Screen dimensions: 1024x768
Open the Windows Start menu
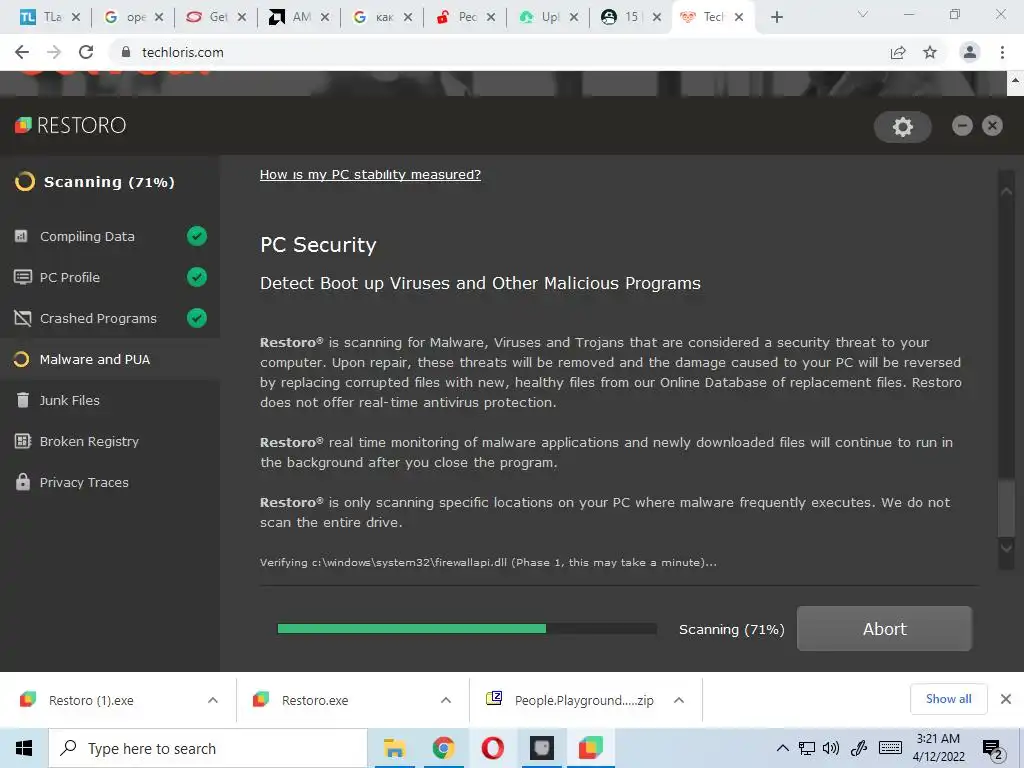(x=24, y=748)
